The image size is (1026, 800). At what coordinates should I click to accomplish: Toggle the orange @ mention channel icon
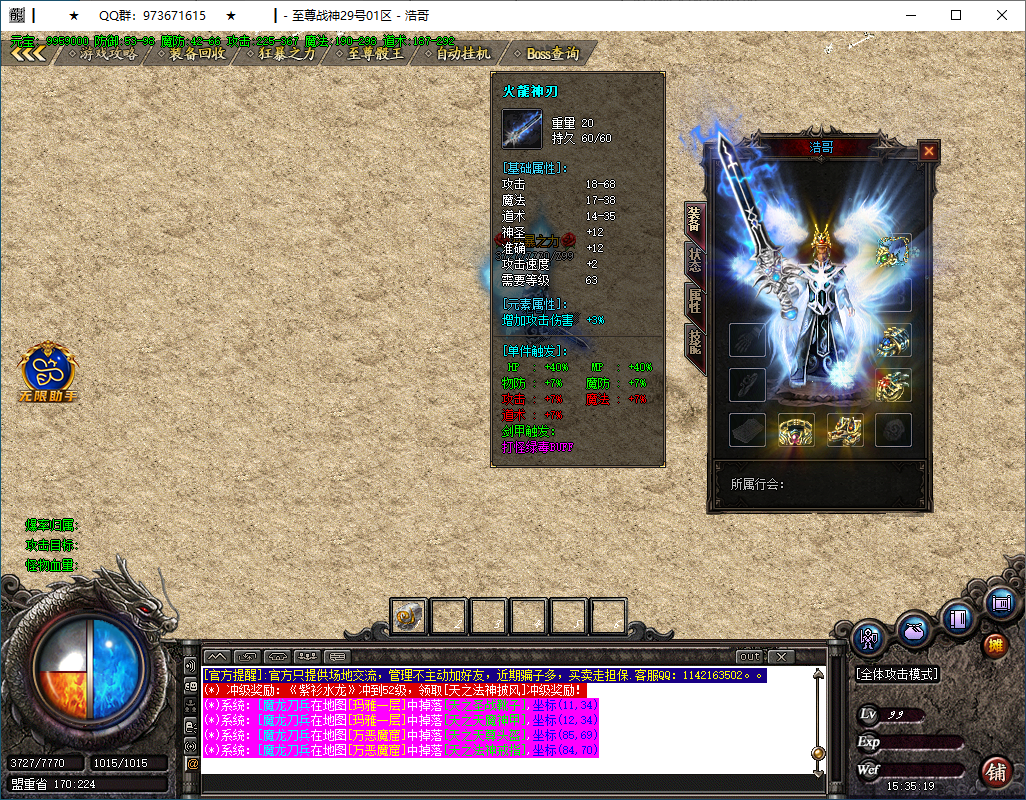(192, 763)
